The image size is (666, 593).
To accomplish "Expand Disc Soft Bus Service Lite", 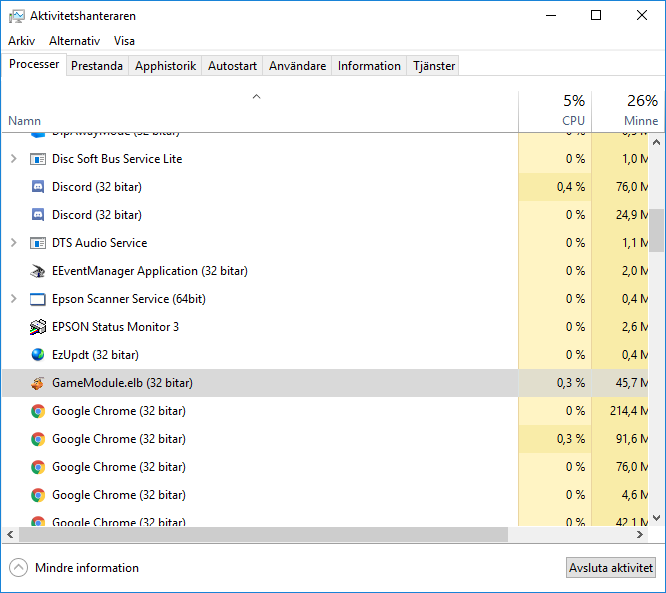I will coord(14,159).
